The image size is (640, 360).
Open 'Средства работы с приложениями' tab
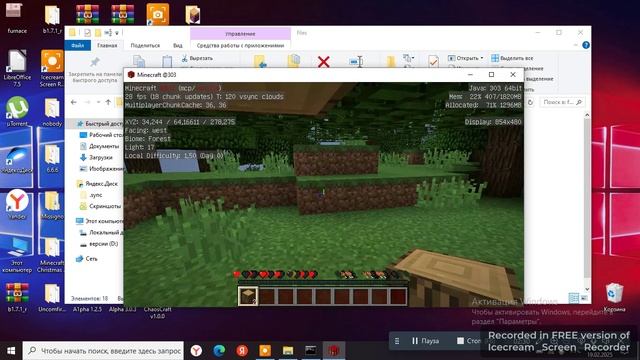(x=240, y=45)
